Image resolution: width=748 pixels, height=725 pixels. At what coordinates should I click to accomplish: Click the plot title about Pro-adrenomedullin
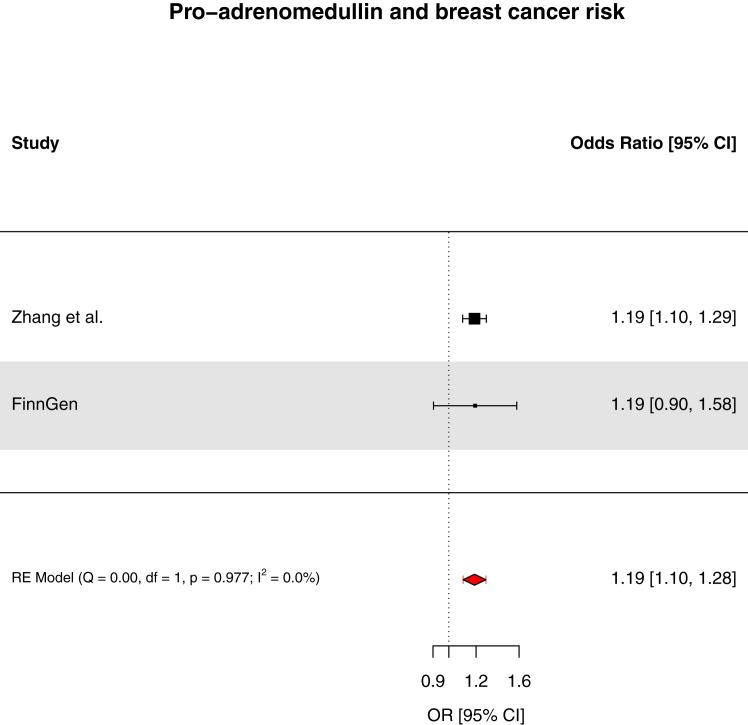(x=374, y=15)
